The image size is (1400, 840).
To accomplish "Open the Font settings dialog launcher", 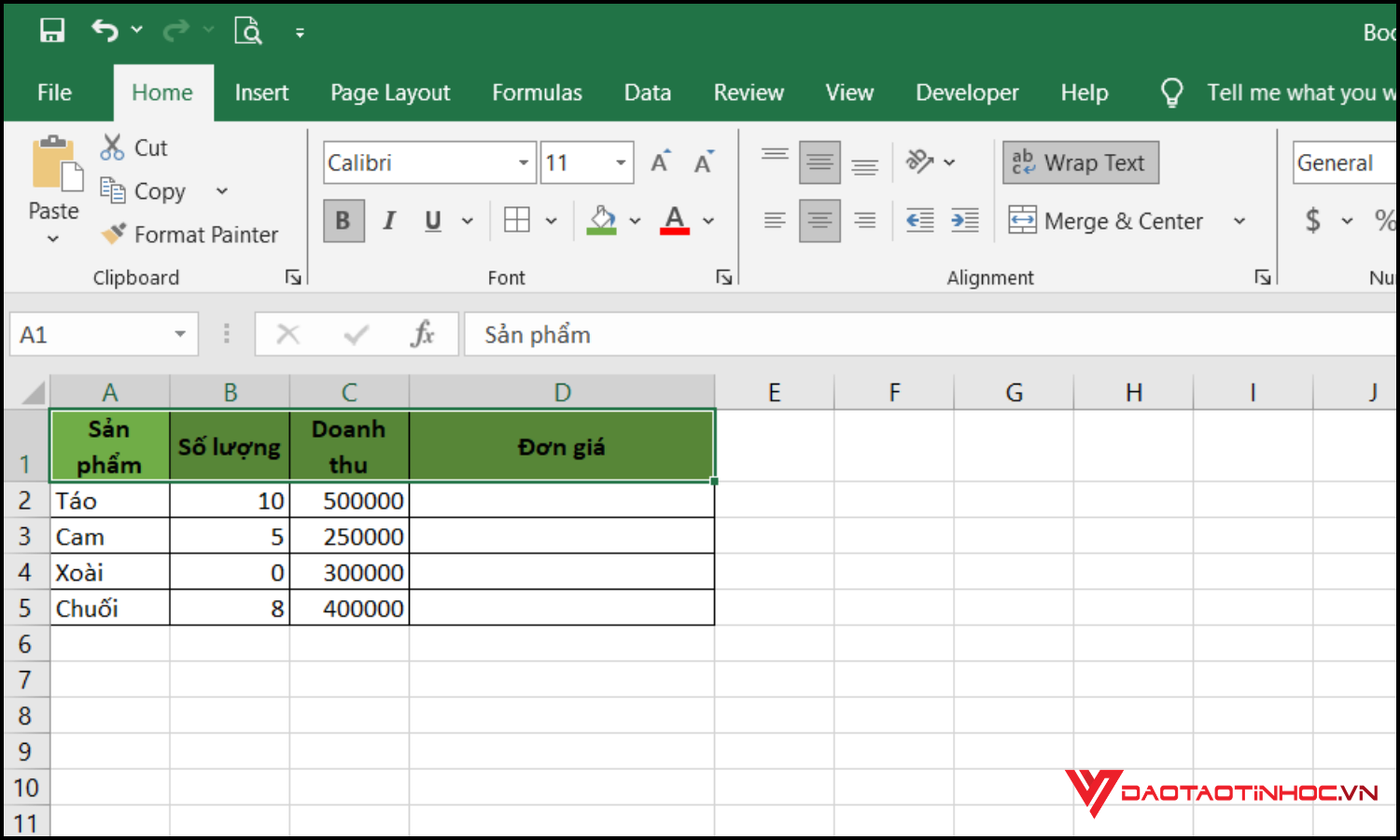I will pos(725,276).
